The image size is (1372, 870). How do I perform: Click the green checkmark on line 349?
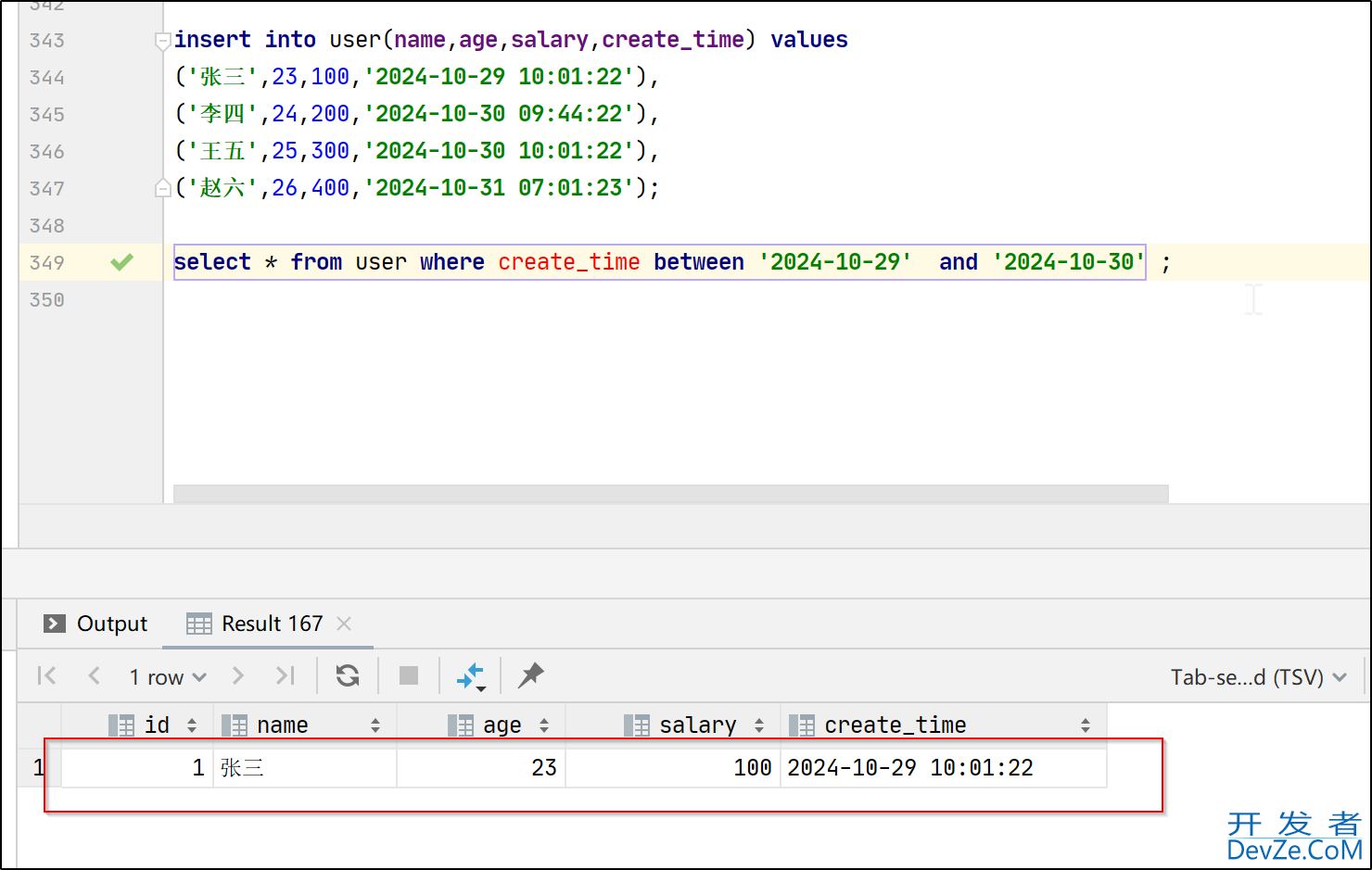(x=121, y=262)
